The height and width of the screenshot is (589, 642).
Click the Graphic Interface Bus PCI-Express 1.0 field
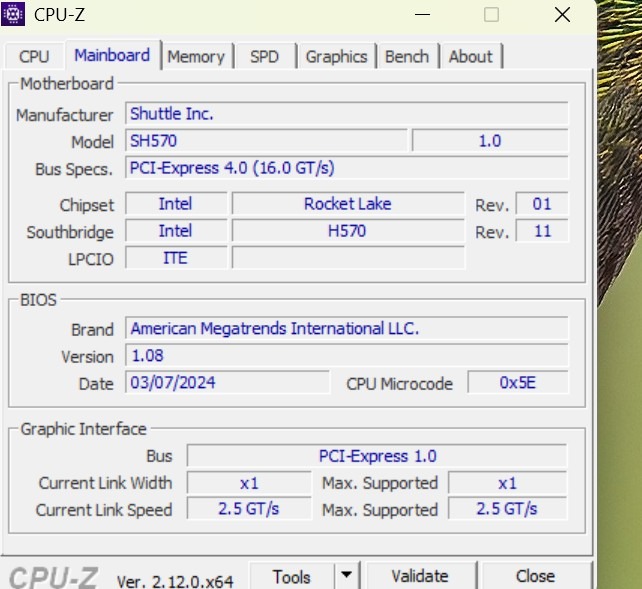coord(377,456)
